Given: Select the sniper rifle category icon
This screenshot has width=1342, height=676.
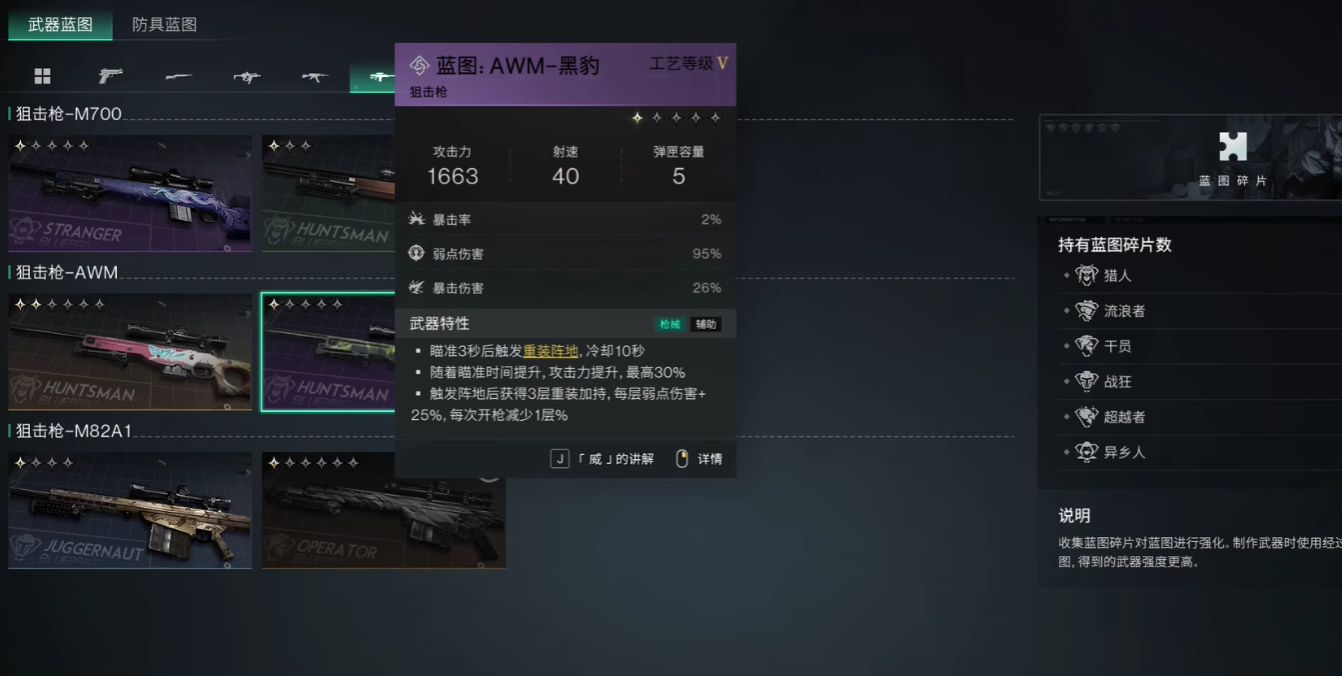Looking at the screenshot, I should 380,76.
